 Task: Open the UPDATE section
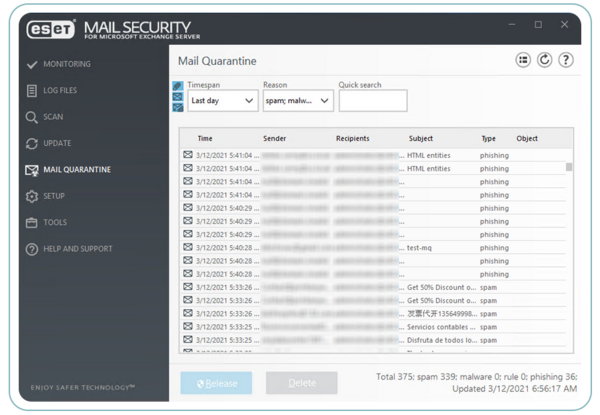pyautogui.click(x=57, y=143)
